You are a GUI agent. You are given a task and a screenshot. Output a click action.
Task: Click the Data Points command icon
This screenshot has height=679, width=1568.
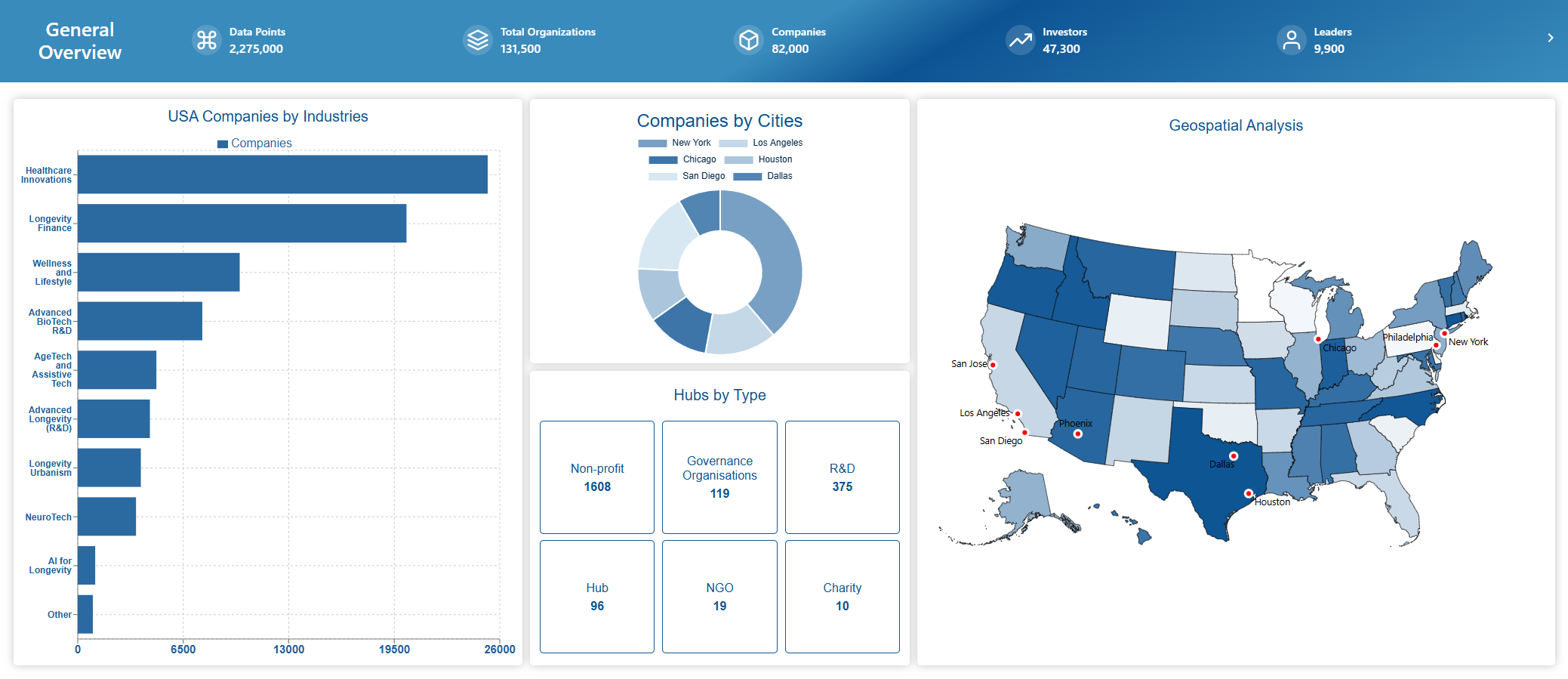pos(206,40)
